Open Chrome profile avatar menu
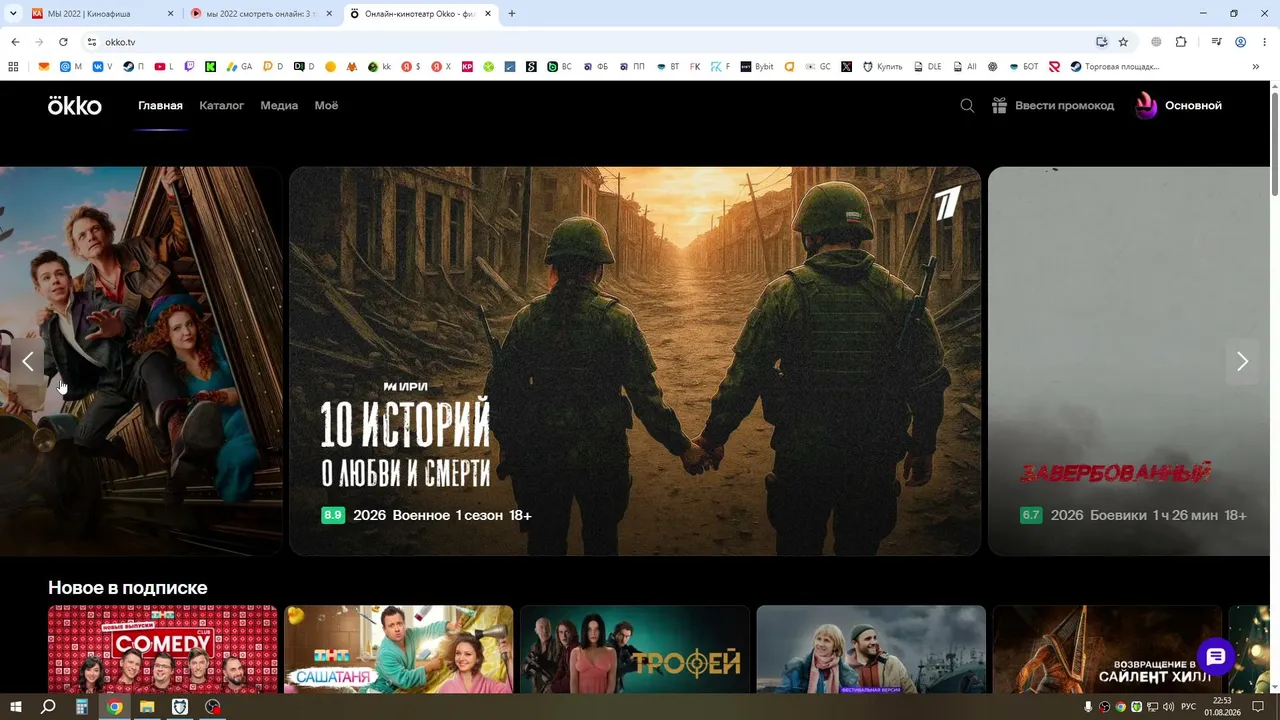This screenshot has width=1280, height=720. 1241,42
